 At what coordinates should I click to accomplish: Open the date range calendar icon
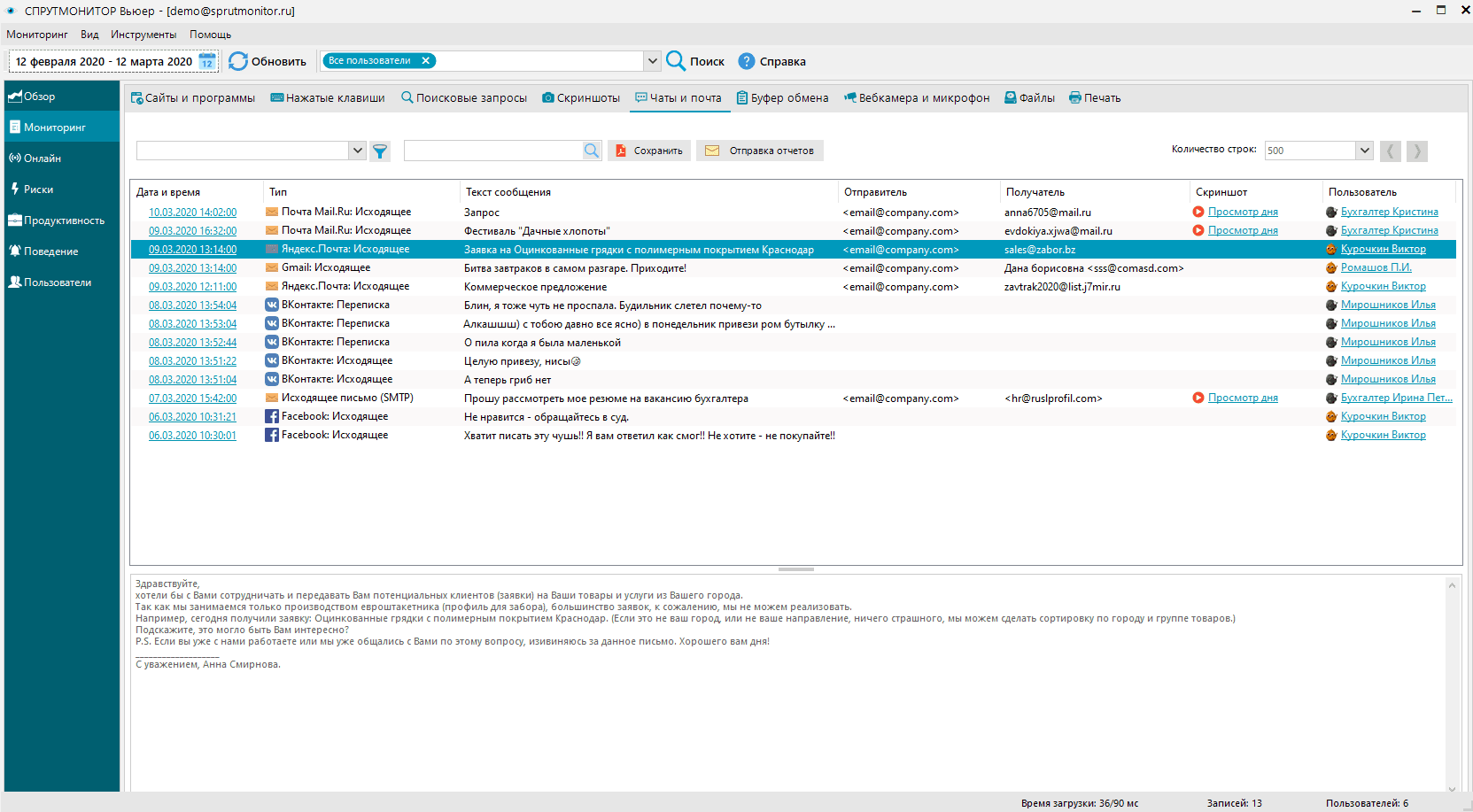pyautogui.click(x=207, y=61)
